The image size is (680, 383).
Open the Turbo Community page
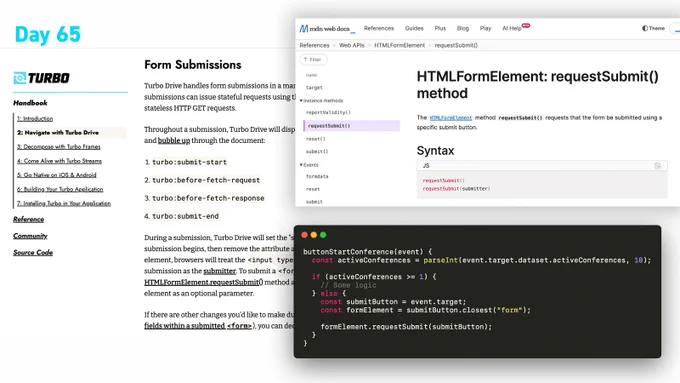click(30, 236)
